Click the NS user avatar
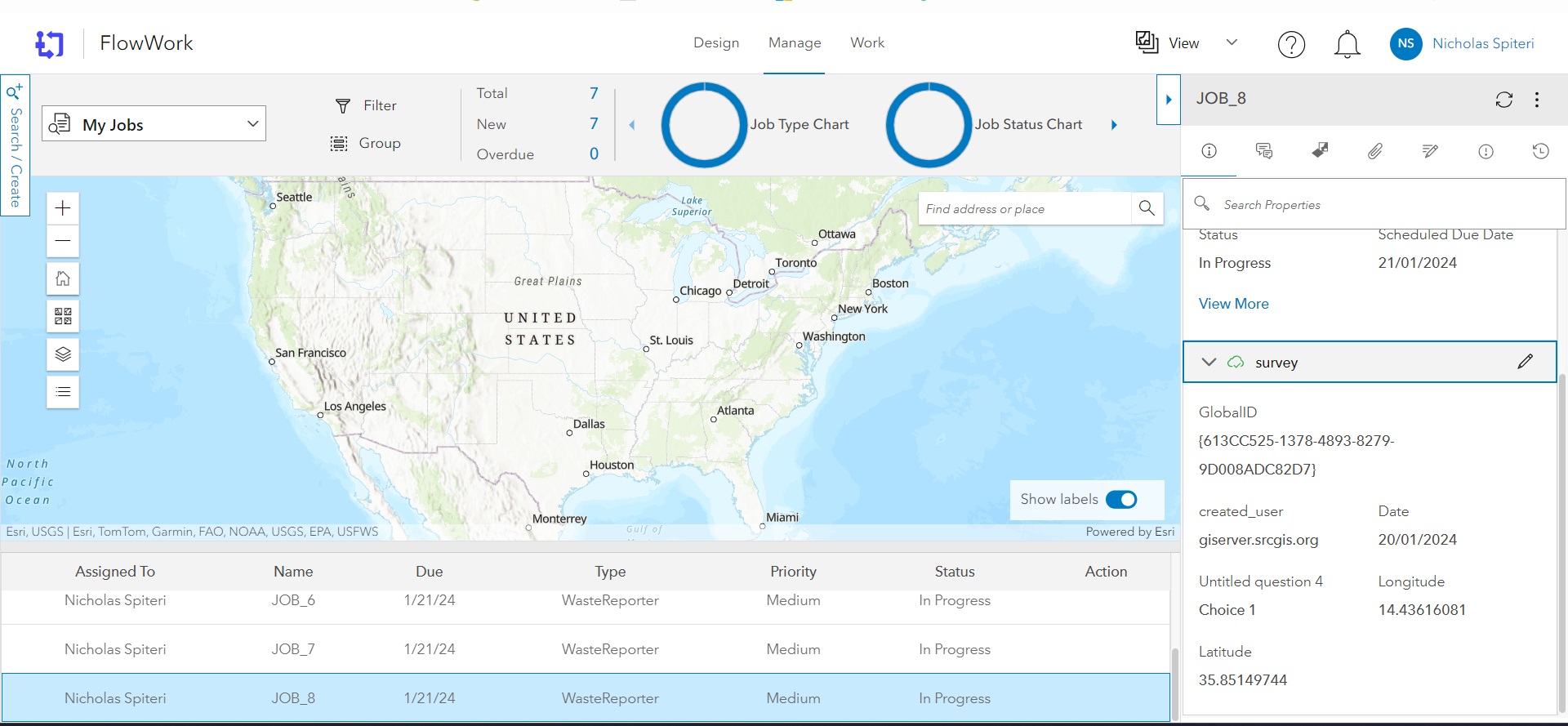Viewport: 1568px width, 726px height. 1405,44
